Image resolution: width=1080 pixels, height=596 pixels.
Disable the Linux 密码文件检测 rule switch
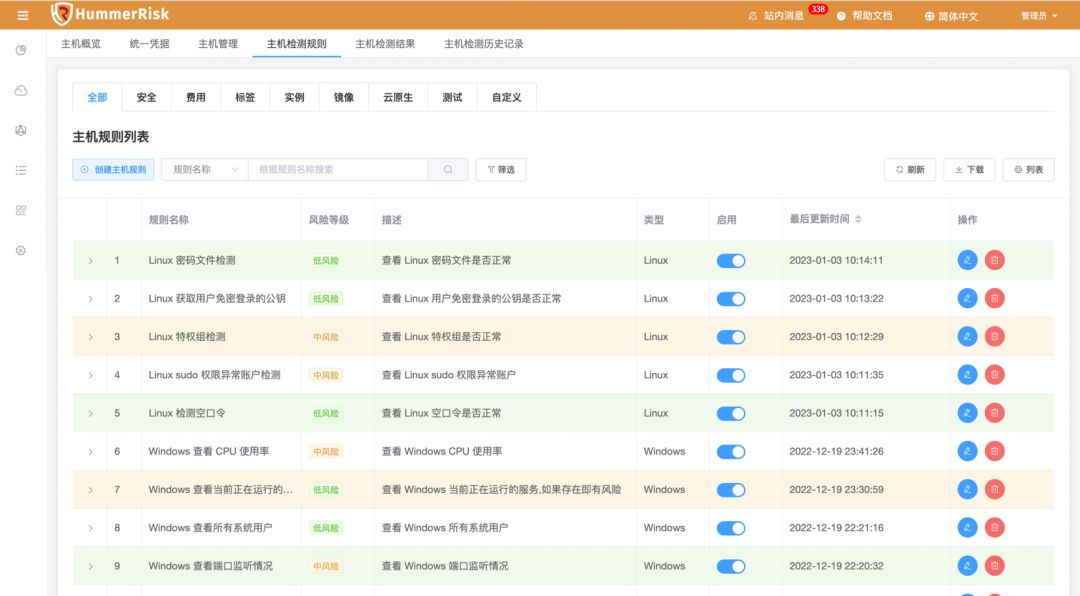(731, 260)
